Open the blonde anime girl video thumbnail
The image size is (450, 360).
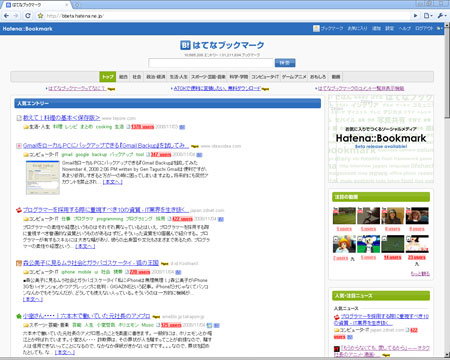pos(344,244)
